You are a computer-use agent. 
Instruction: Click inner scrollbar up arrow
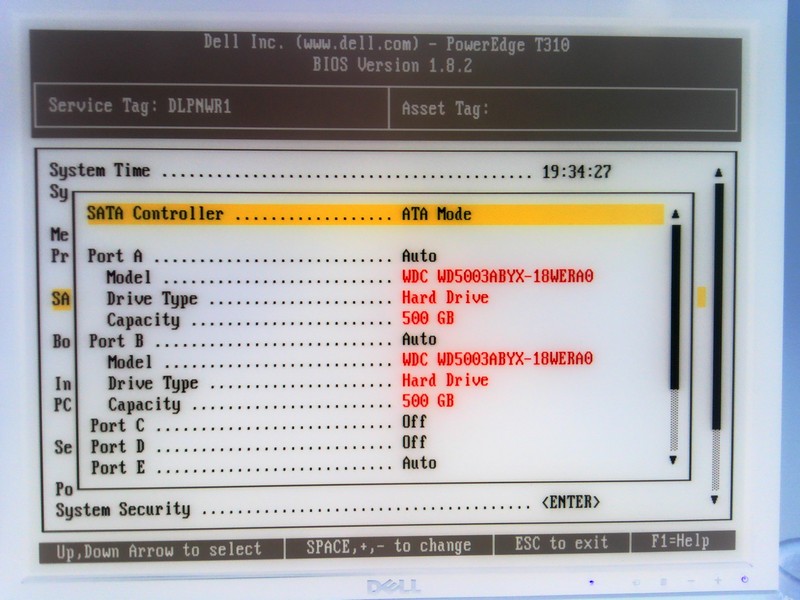pos(675,214)
